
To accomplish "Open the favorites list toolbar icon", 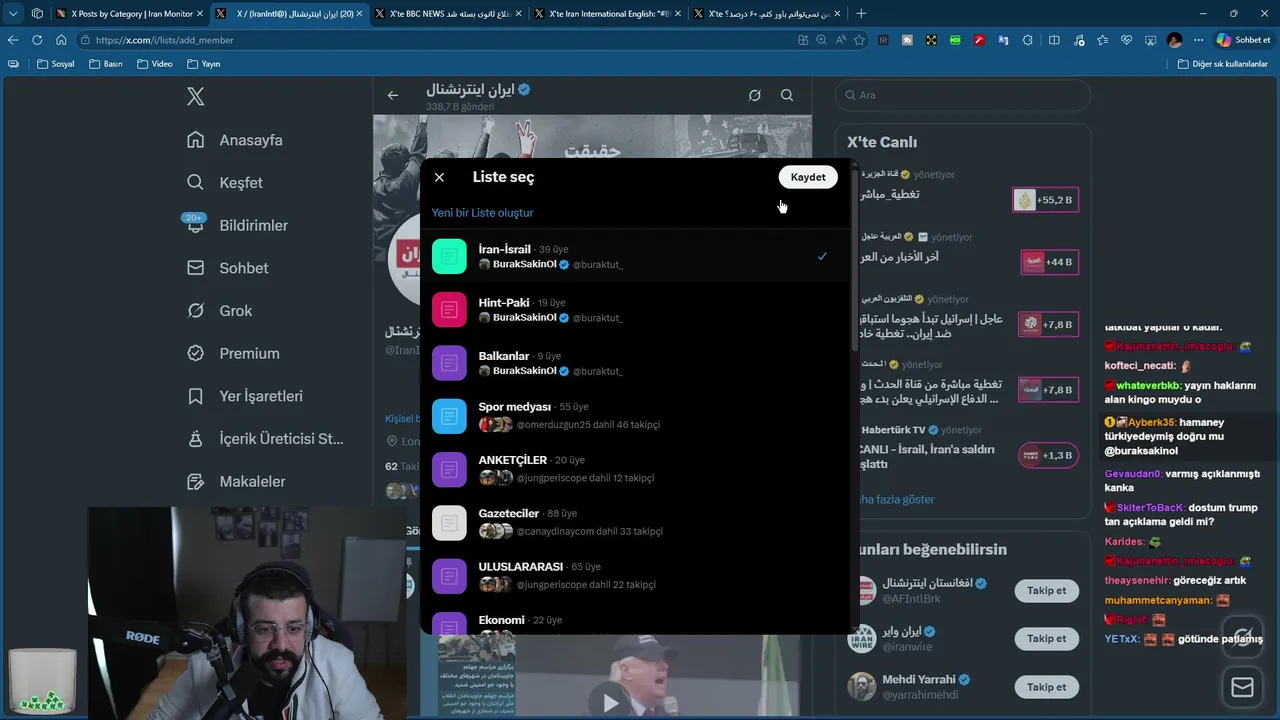I will 1102,40.
